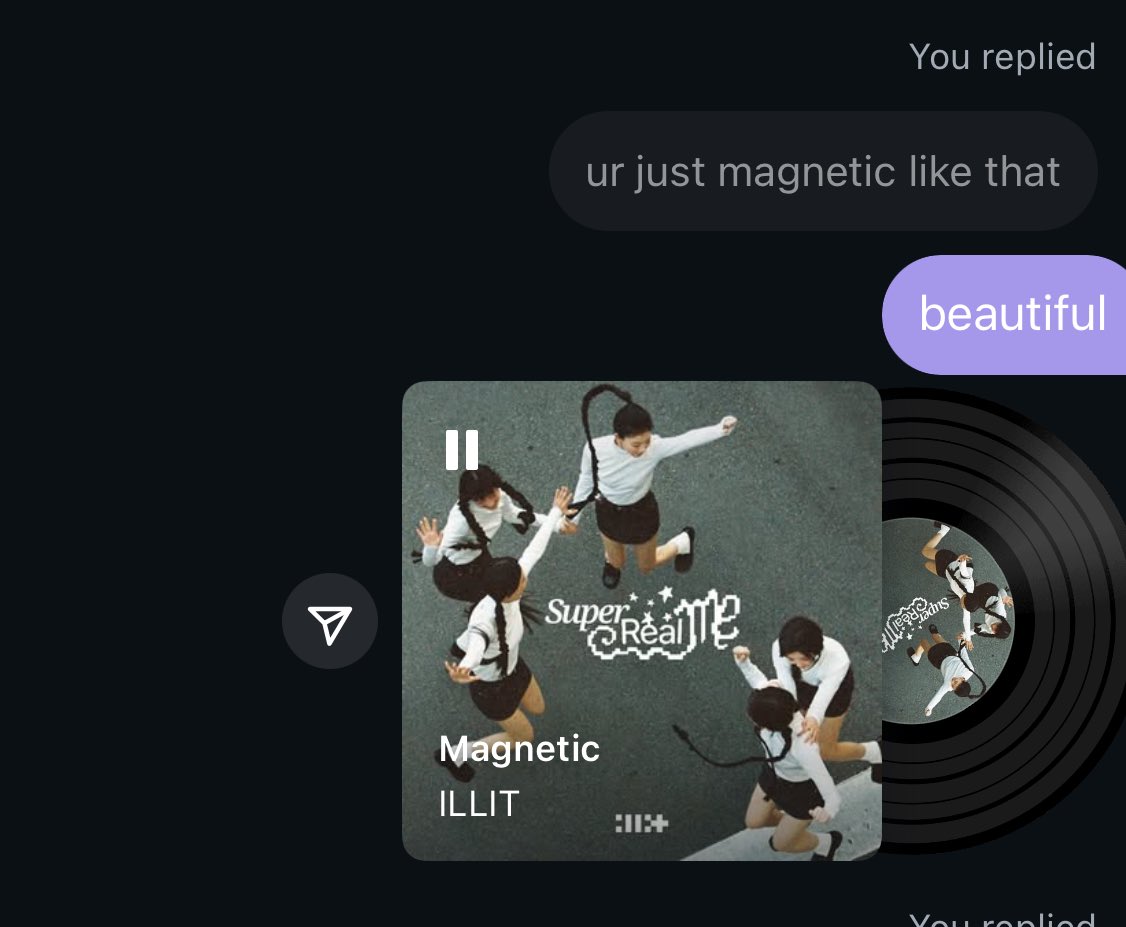Tap the spinning vinyl record disc
The width and height of the screenshot is (1126, 927).
tap(1002, 621)
